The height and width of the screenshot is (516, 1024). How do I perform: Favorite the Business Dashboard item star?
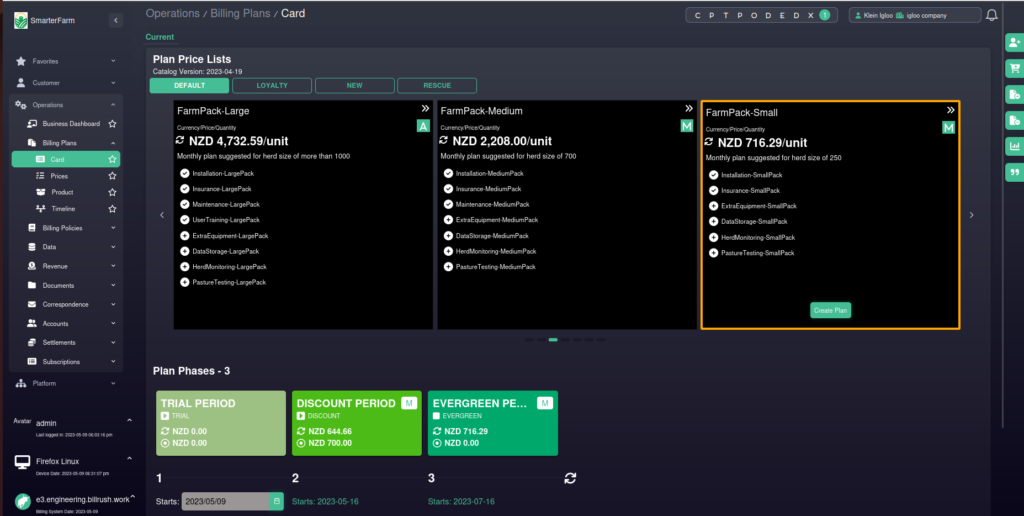(x=112, y=123)
